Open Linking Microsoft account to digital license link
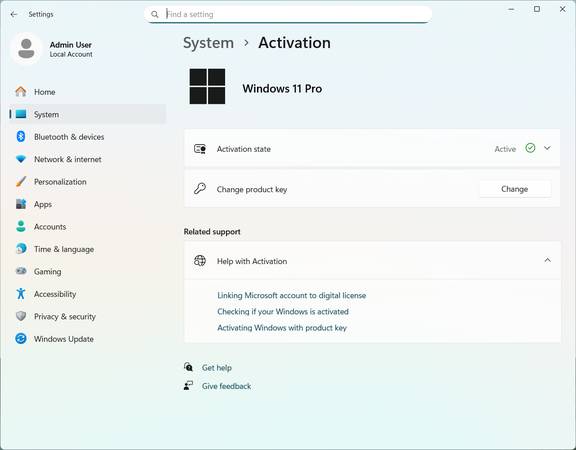 tap(292, 295)
